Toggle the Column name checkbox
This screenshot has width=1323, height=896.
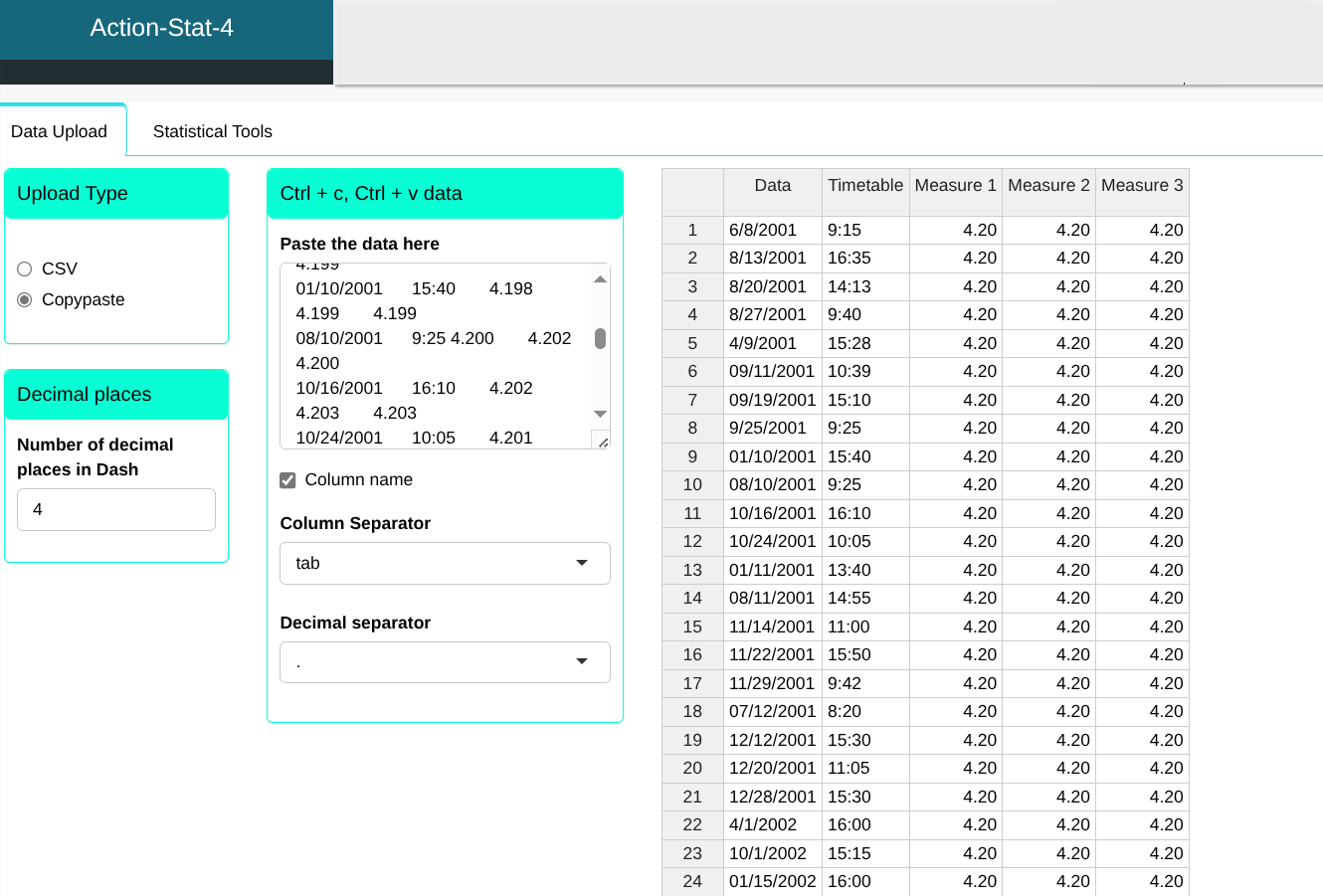point(288,480)
